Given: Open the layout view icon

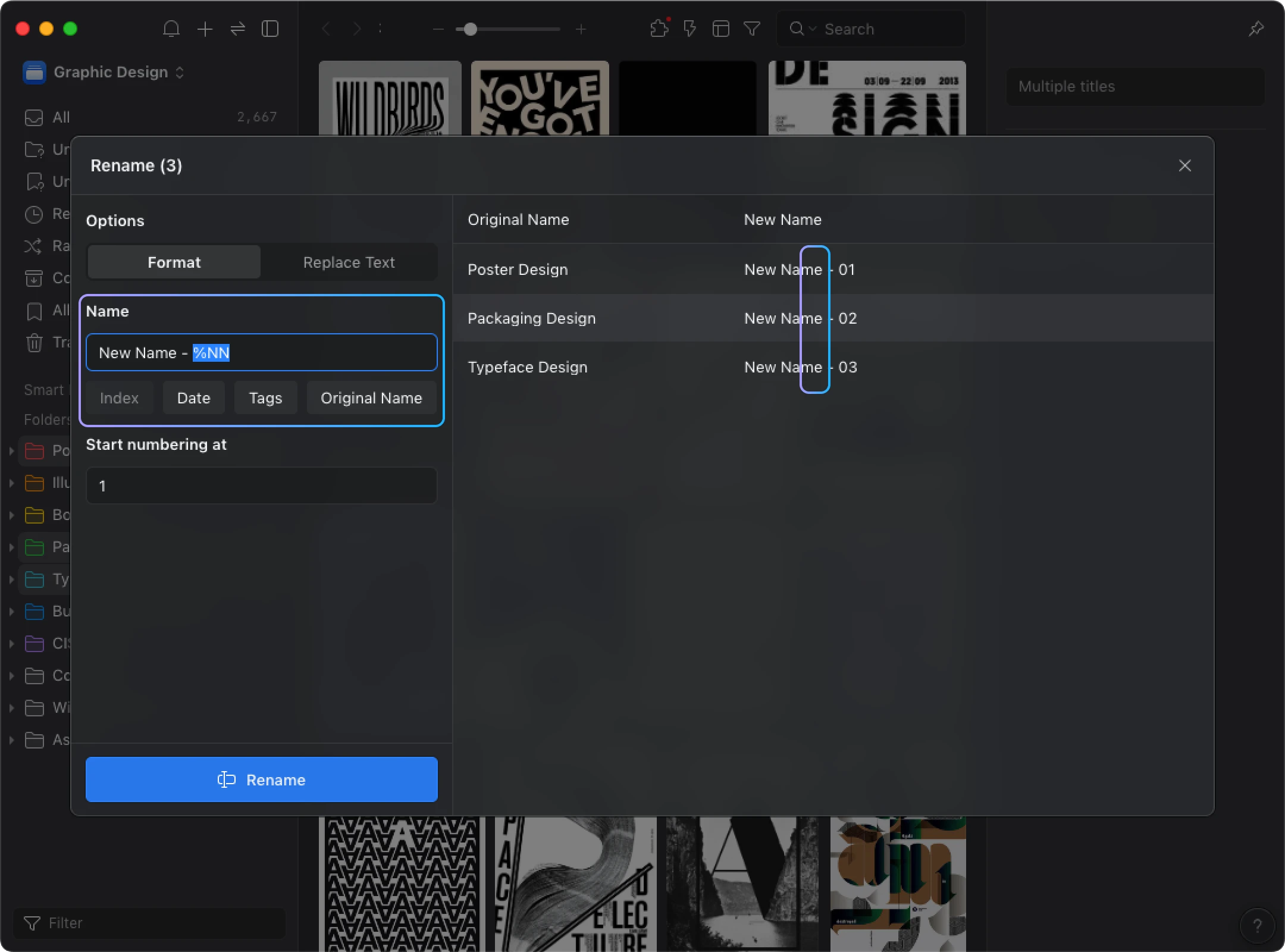Looking at the screenshot, I should pyautogui.click(x=721, y=29).
